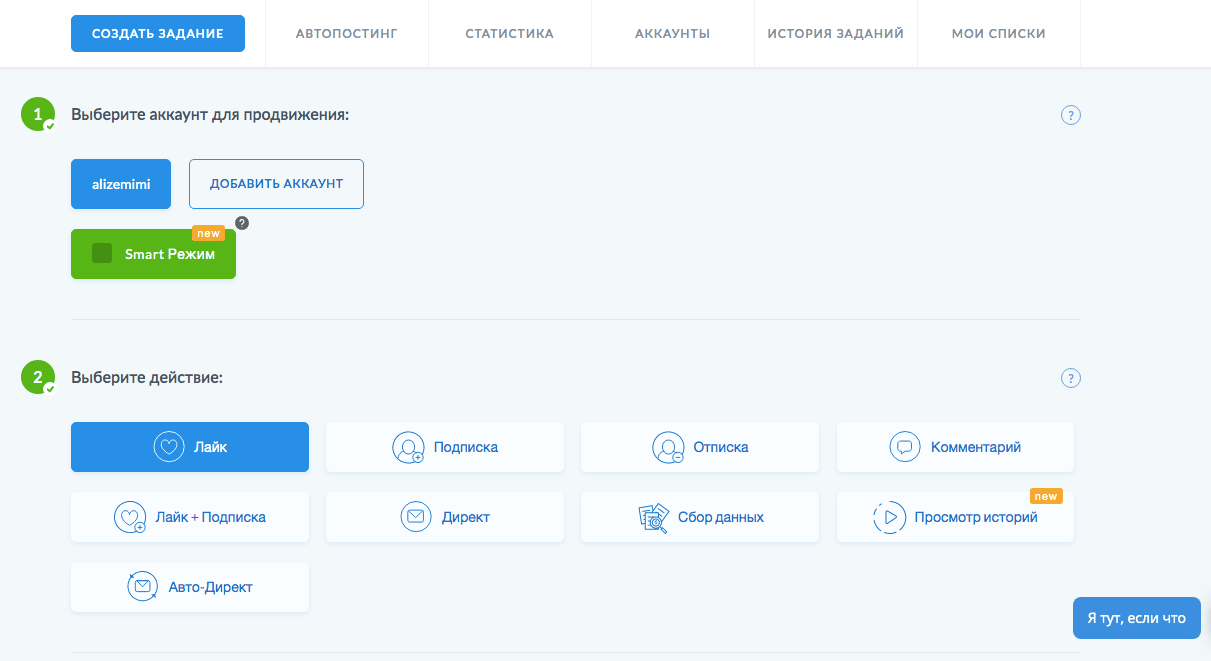
Task: Switch to the Статистика tab
Action: 509,34
